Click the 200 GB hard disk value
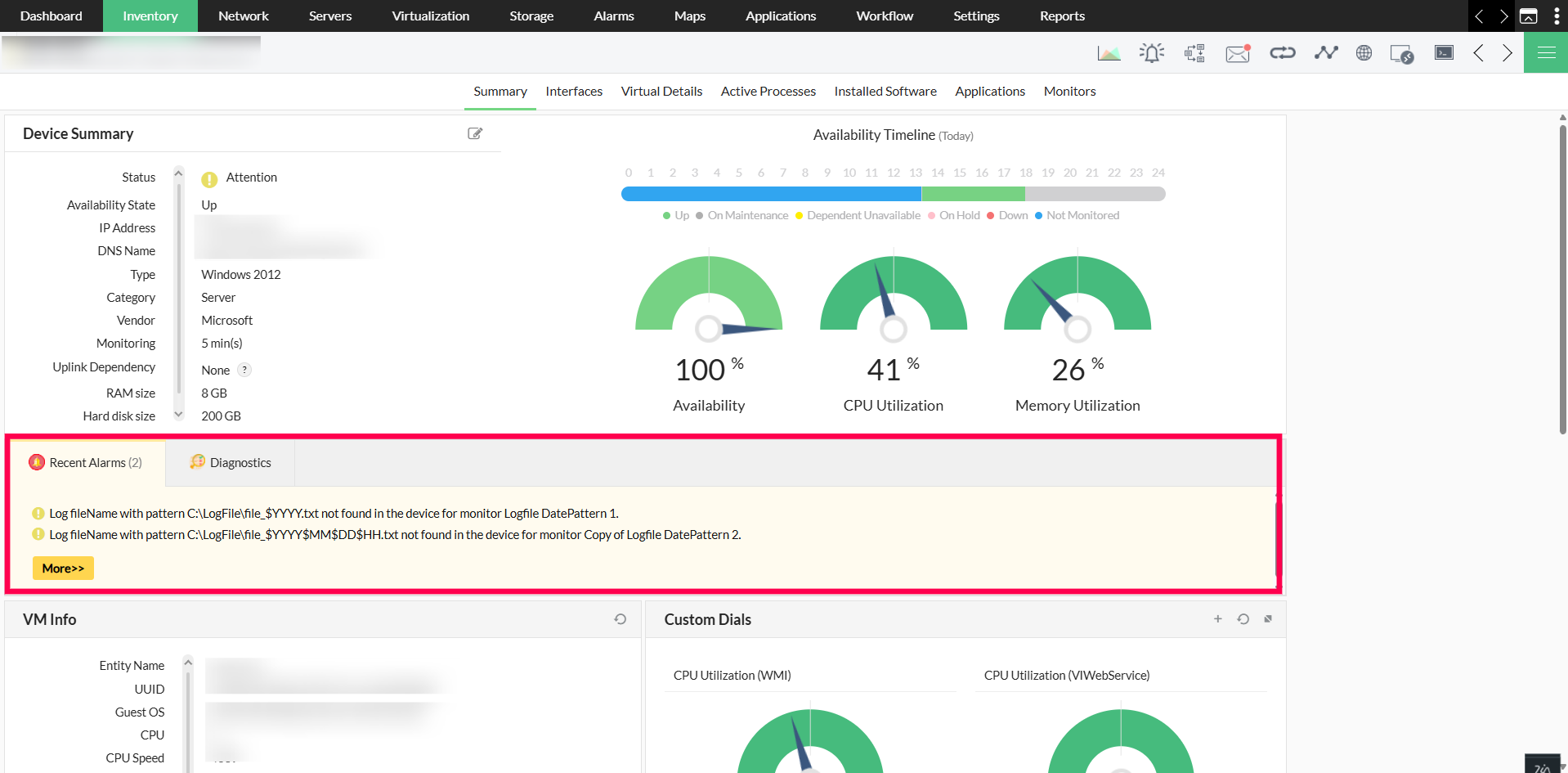Screen dimensions: 1568x773 tap(222, 416)
